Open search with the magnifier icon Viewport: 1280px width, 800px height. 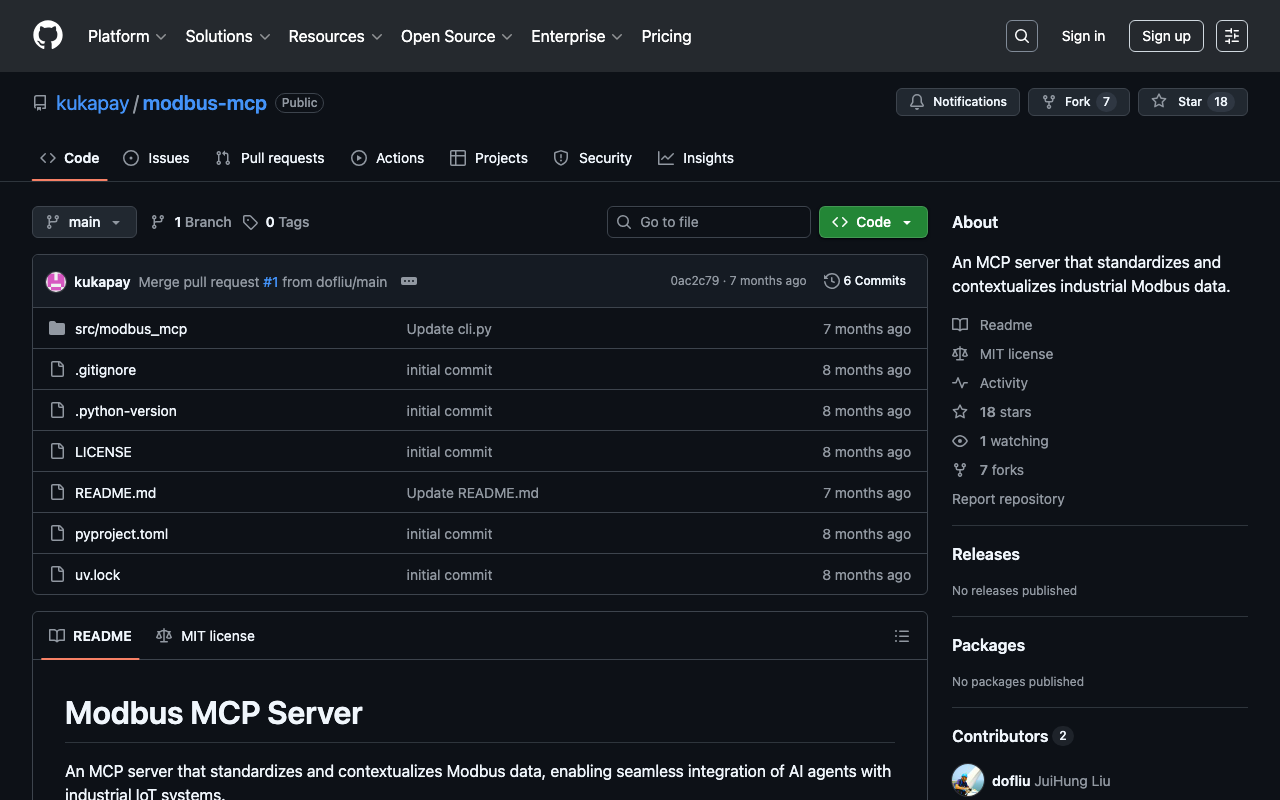pos(1021,36)
